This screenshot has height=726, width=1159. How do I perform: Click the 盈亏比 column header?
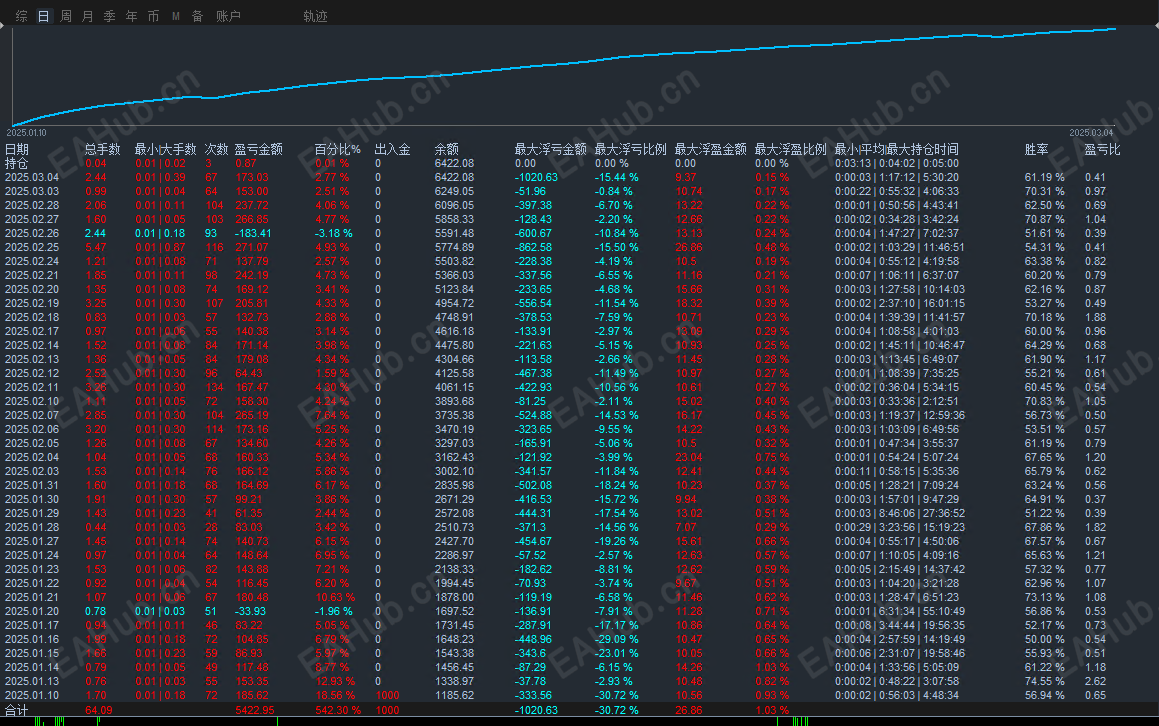pos(1102,149)
